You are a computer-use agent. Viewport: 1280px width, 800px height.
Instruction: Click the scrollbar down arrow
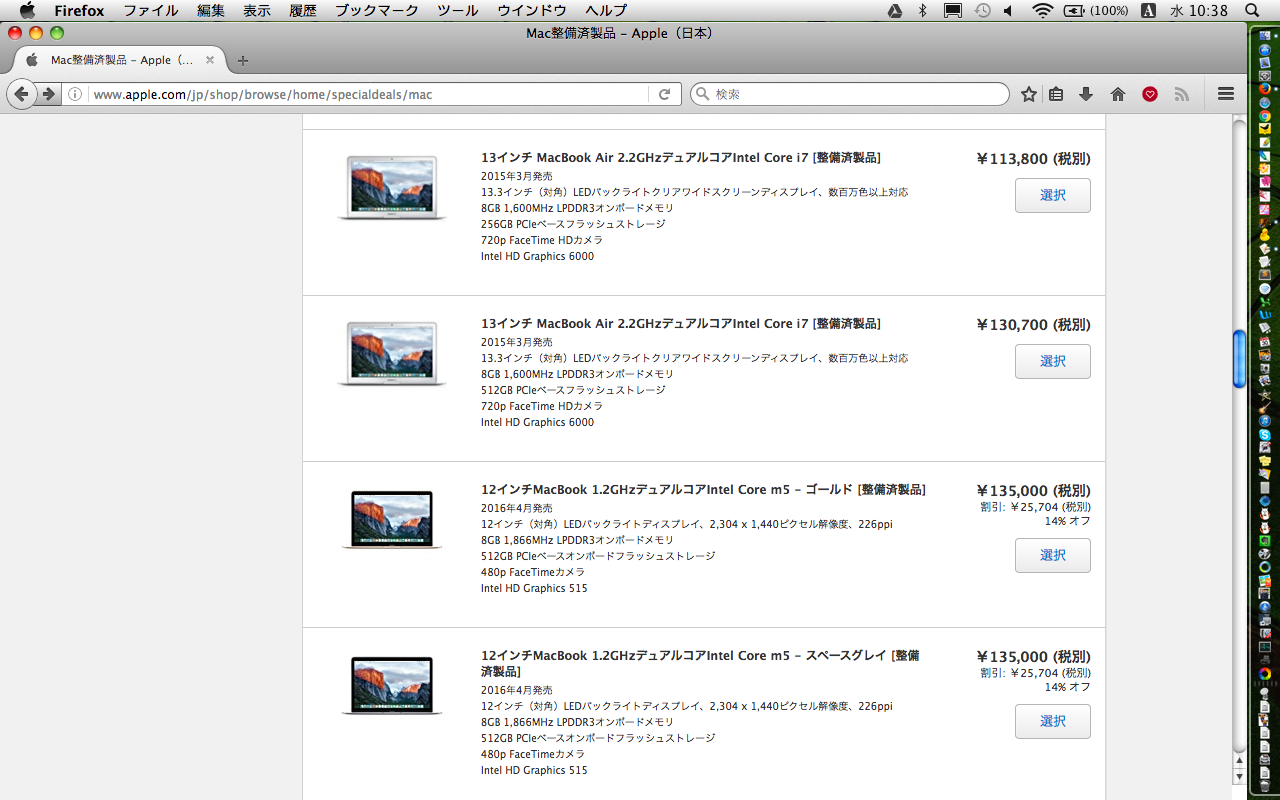(x=1240, y=776)
